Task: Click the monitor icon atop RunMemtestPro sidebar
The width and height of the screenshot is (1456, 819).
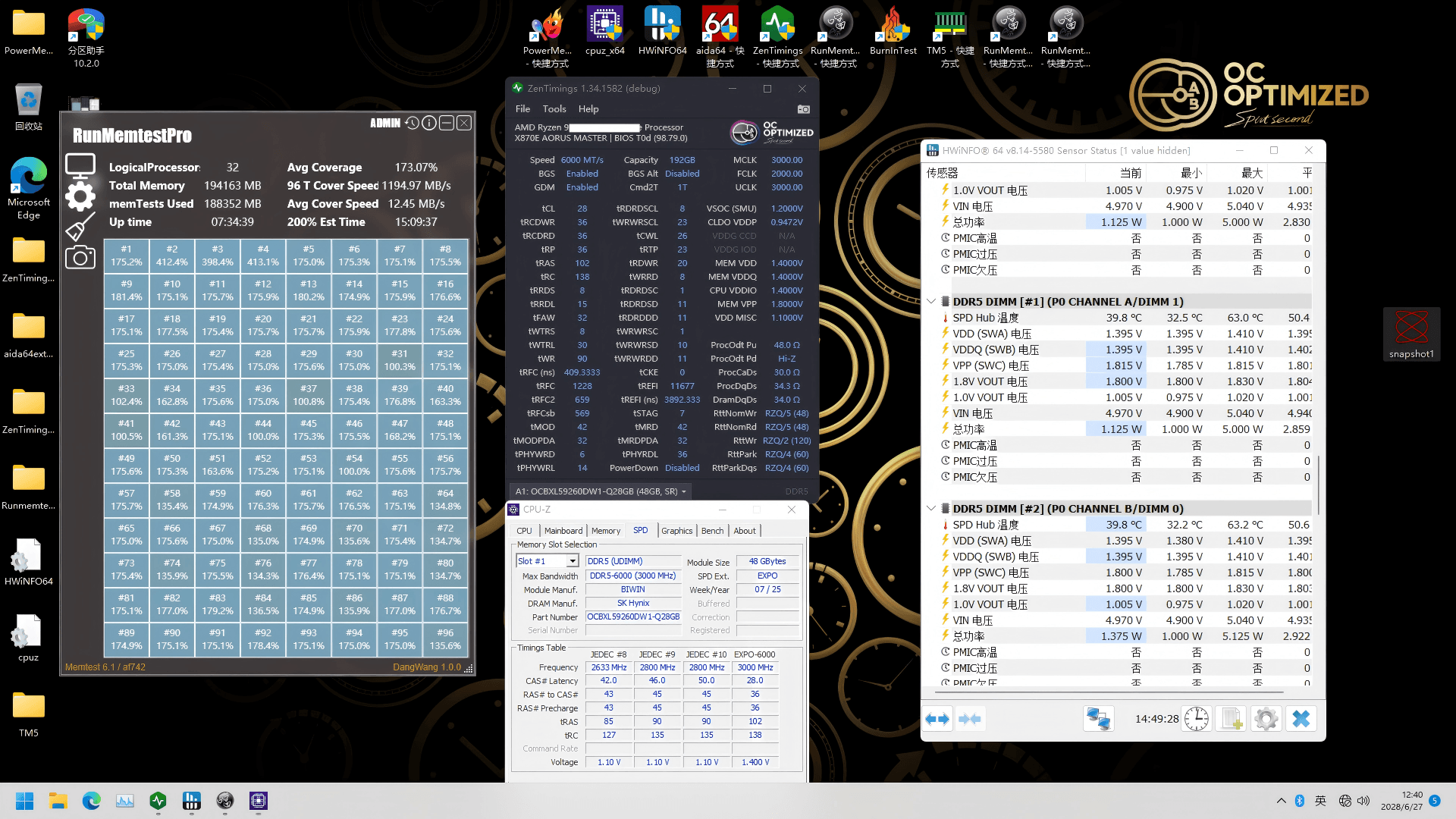Action: click(80, 164)
